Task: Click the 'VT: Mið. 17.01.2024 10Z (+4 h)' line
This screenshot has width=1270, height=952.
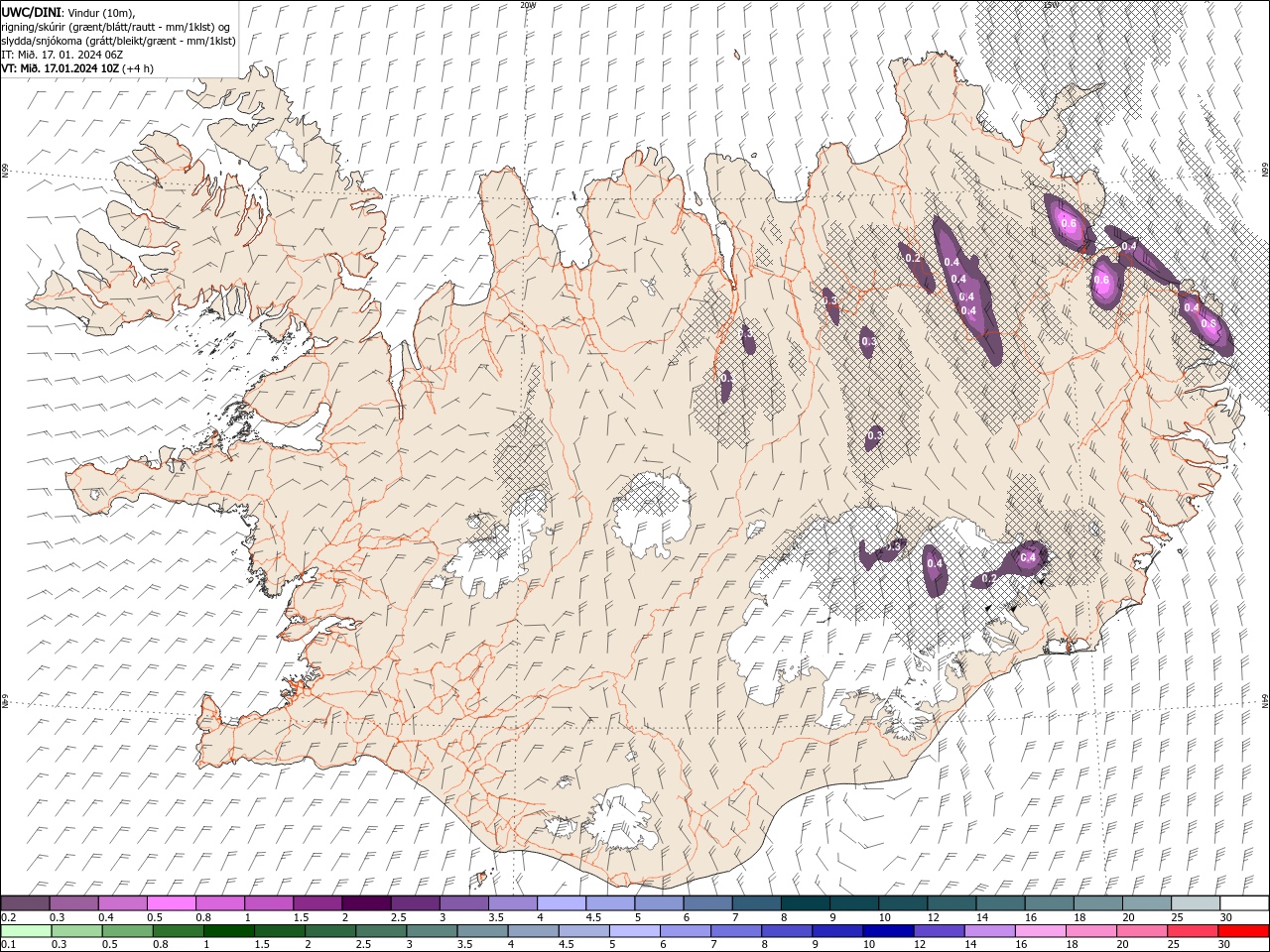Action: (x=77, y=68)
